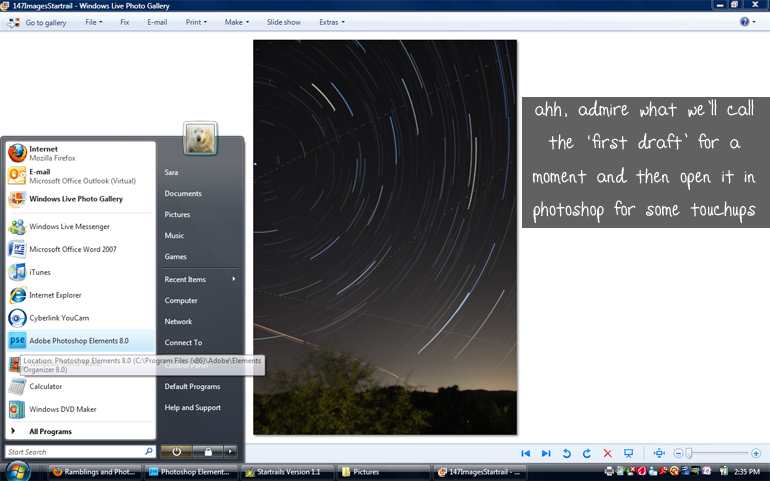Click the Start Search magnifier icon
Screen dimensions: 770x481
coord(149,451)
